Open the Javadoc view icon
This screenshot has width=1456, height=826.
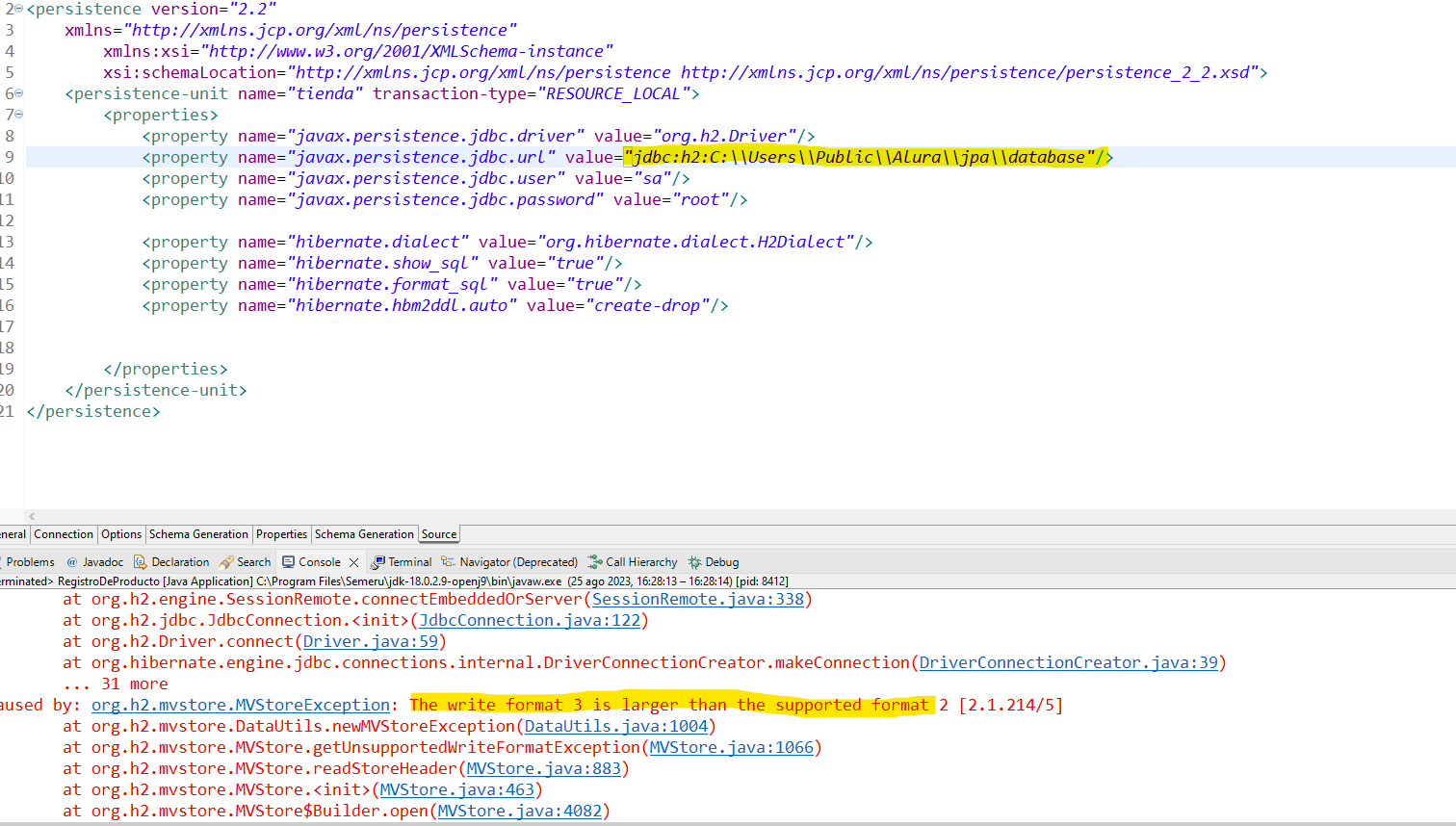coord(72,562)
